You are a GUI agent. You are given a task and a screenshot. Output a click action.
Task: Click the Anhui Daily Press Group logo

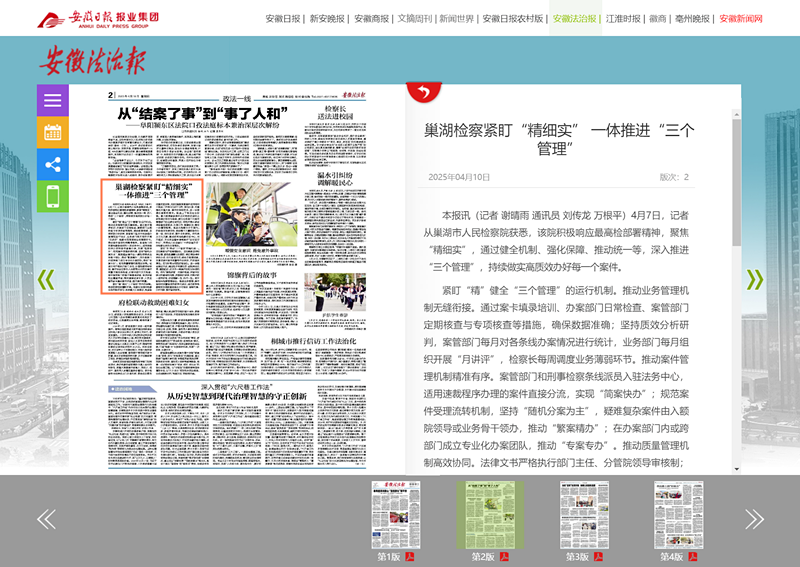click(x=98, y=19)
